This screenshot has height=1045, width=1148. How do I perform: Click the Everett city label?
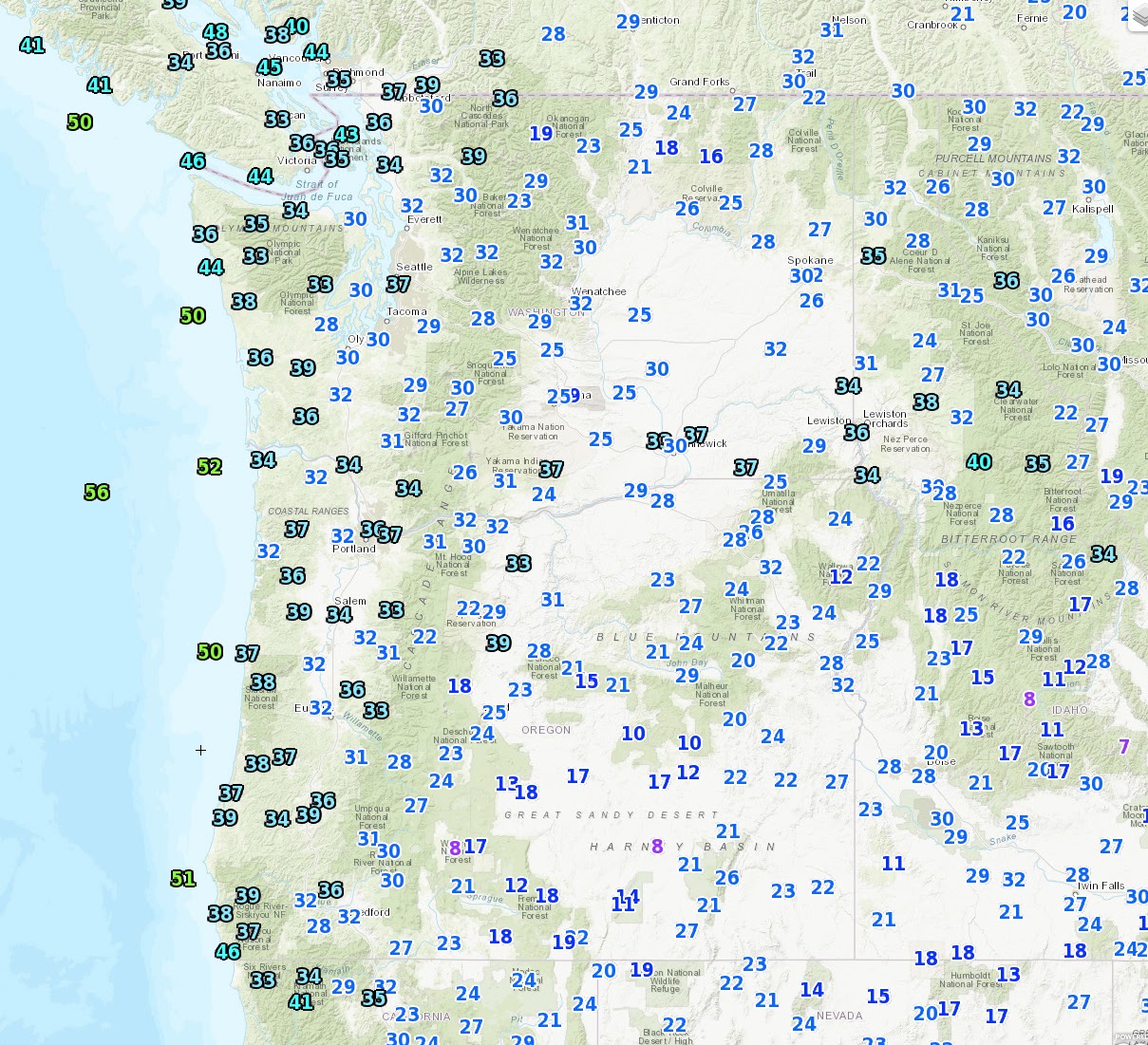click(424, 219)
